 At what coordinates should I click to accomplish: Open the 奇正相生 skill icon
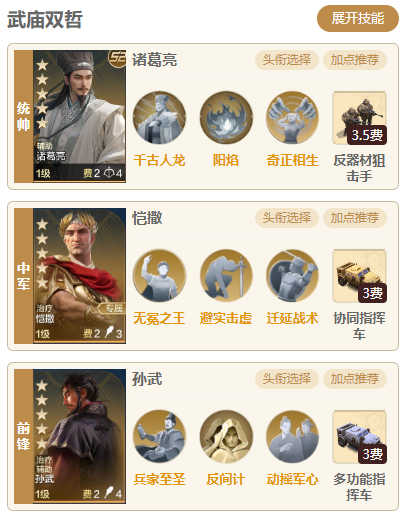coord(292,118)
